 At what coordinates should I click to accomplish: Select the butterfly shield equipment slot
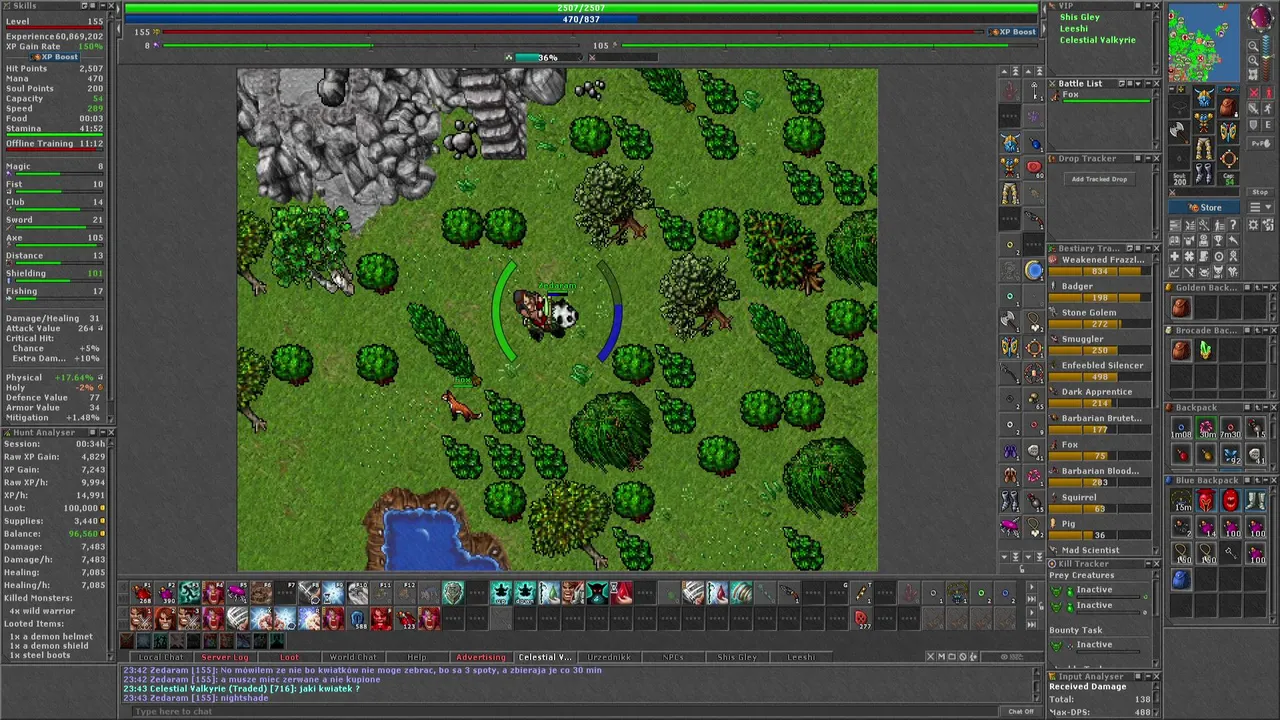(1229, 132)
